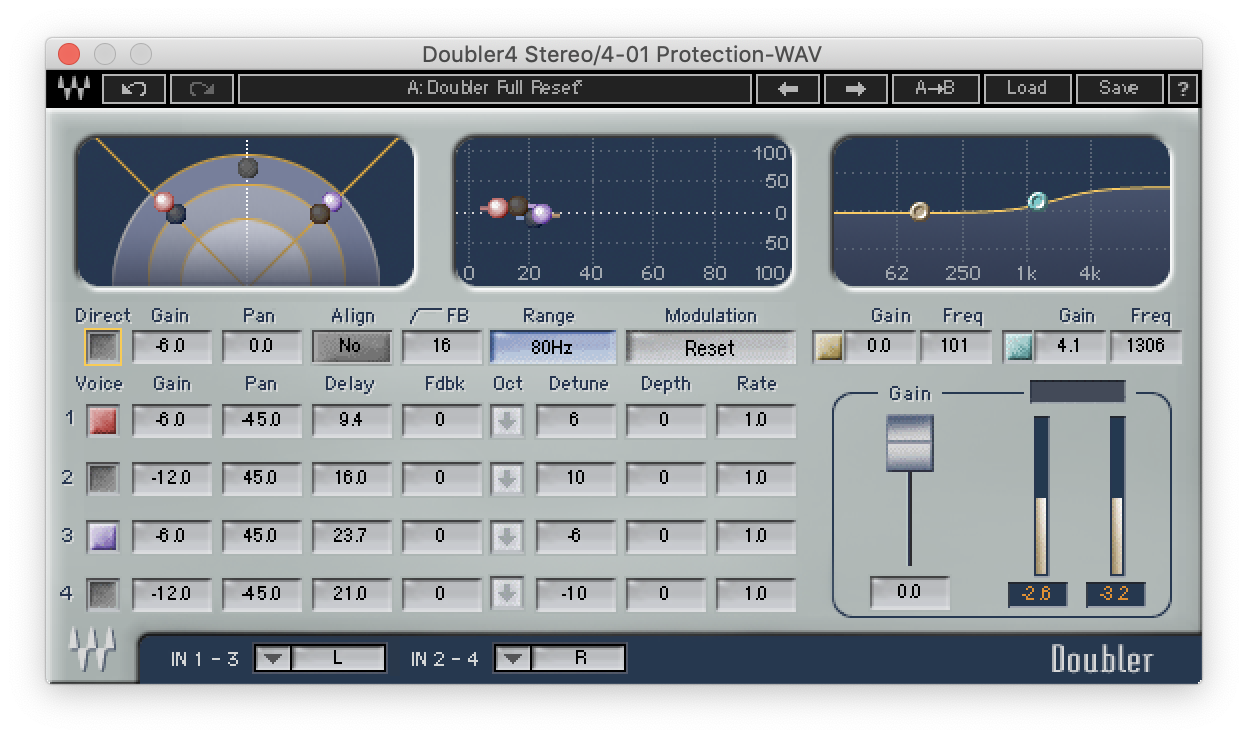Go to the next preset arrow
Screen dimensions: 1248x738
coord(855,89)
